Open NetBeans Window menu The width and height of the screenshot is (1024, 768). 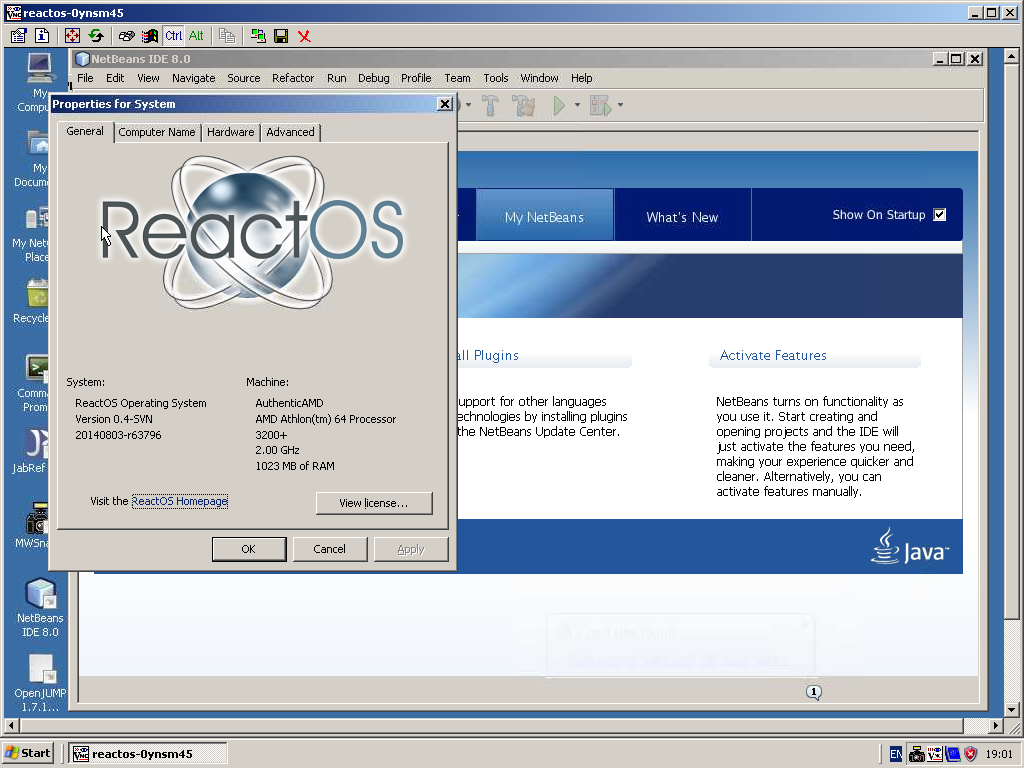click(539, 78)
